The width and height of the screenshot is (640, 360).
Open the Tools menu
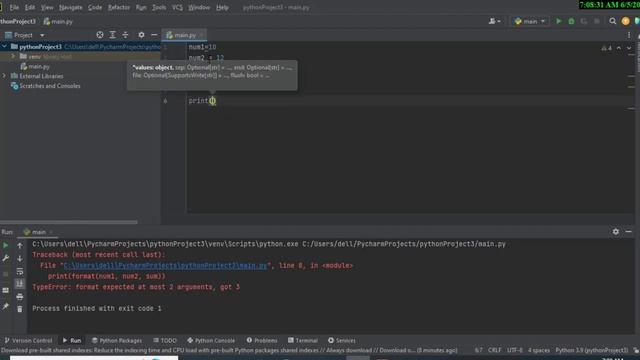159,7
